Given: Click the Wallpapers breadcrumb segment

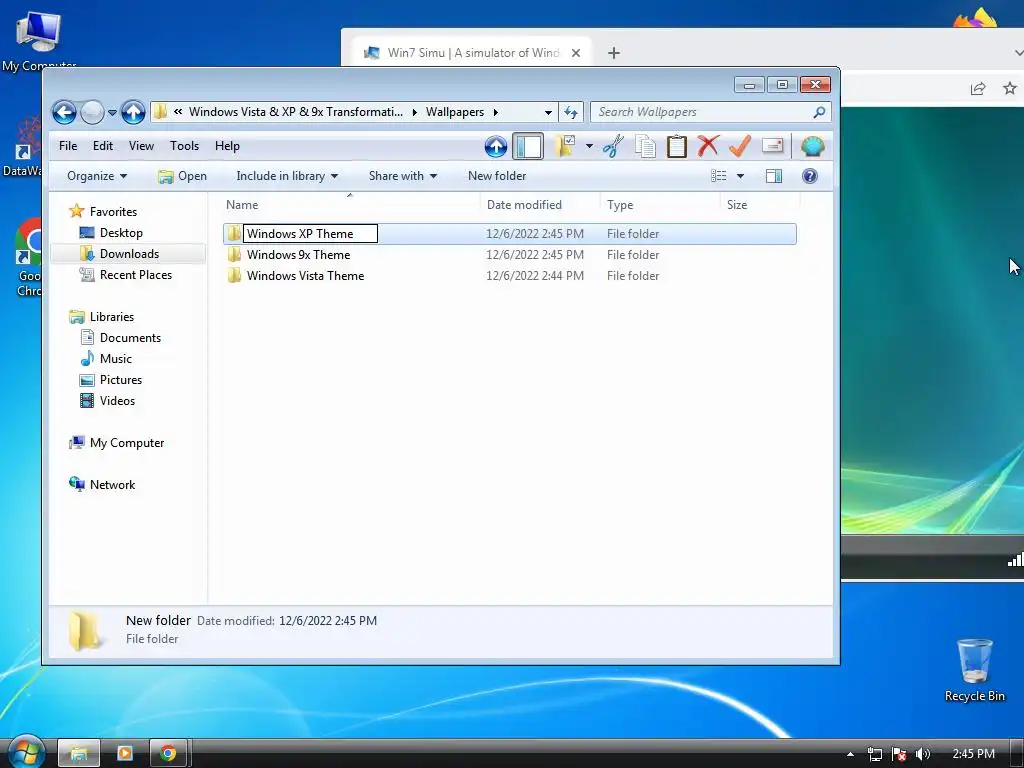Looking at the screenshot, I should (455, 112).
